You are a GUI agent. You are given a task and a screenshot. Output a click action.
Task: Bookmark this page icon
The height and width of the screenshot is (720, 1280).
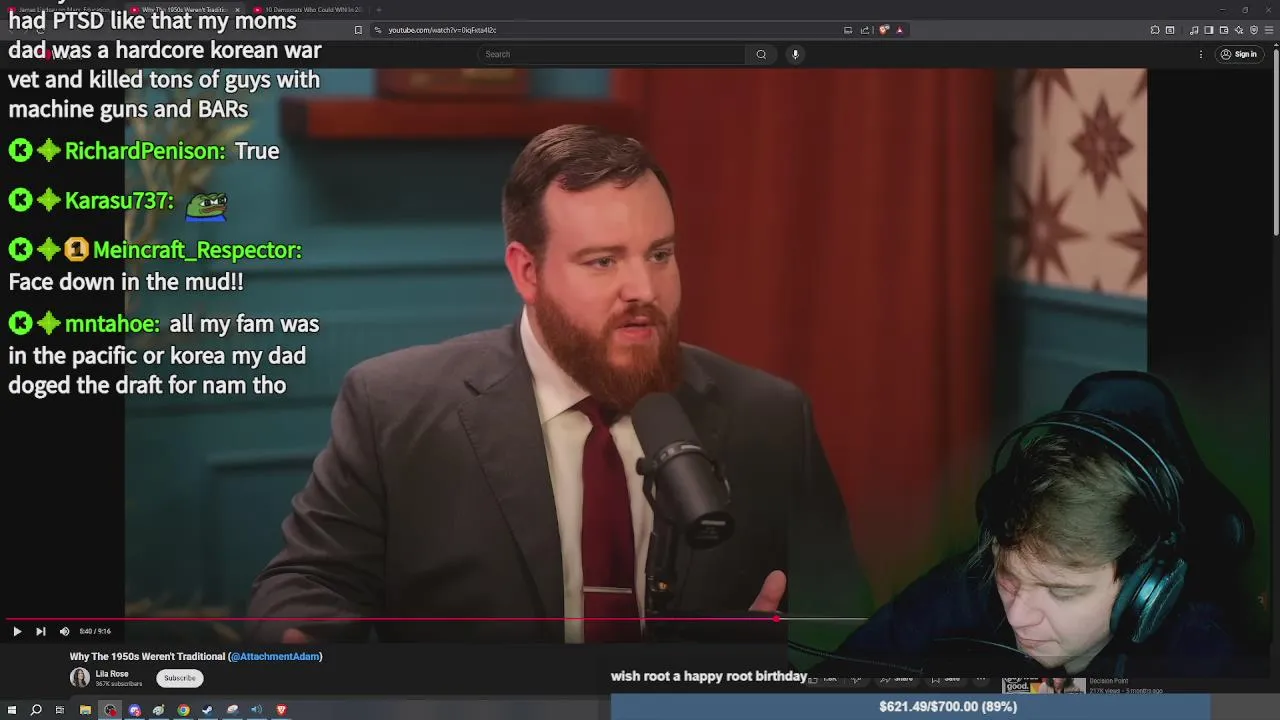(358, 30)
